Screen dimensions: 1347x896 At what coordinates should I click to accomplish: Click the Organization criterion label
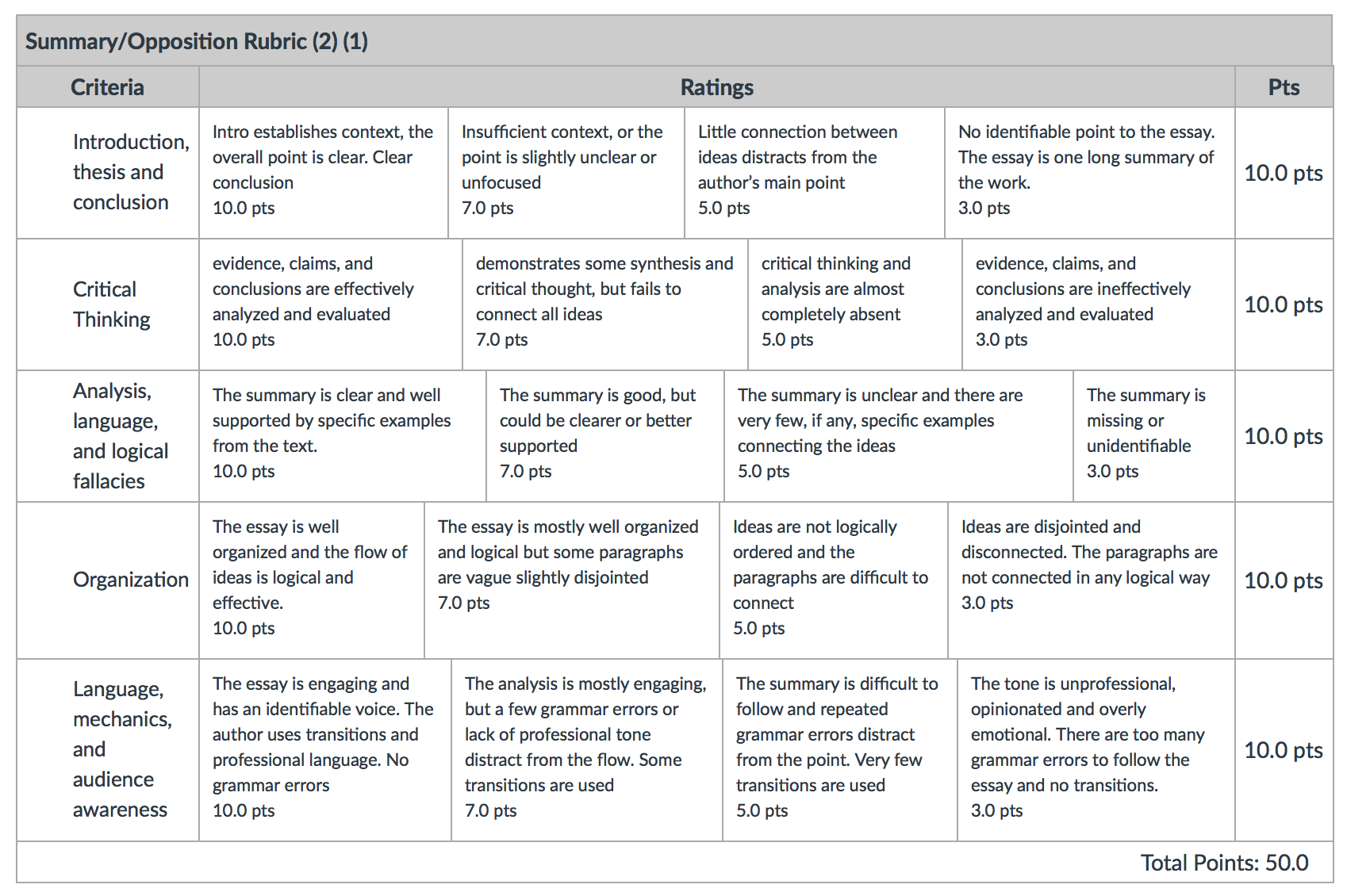tap(130, 580)
